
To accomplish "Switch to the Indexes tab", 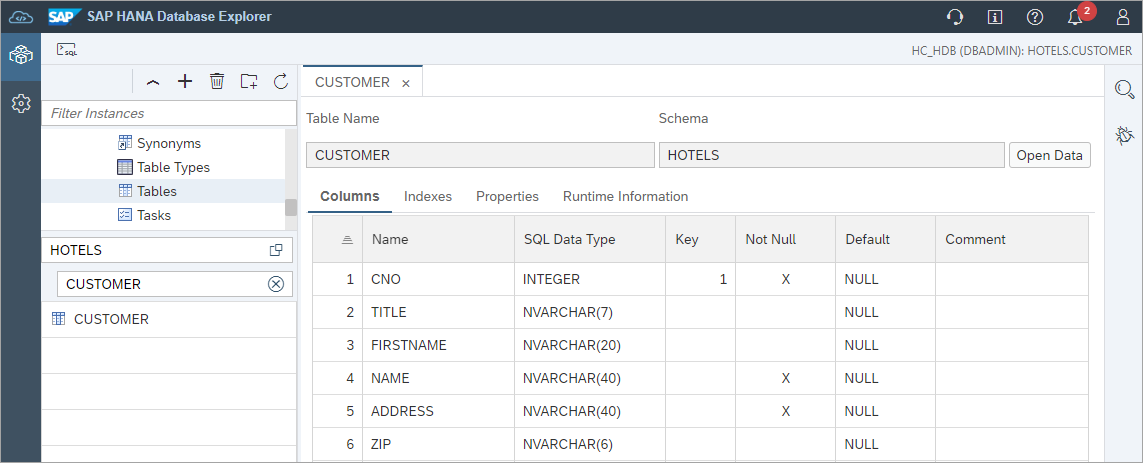I will point(428,196).
